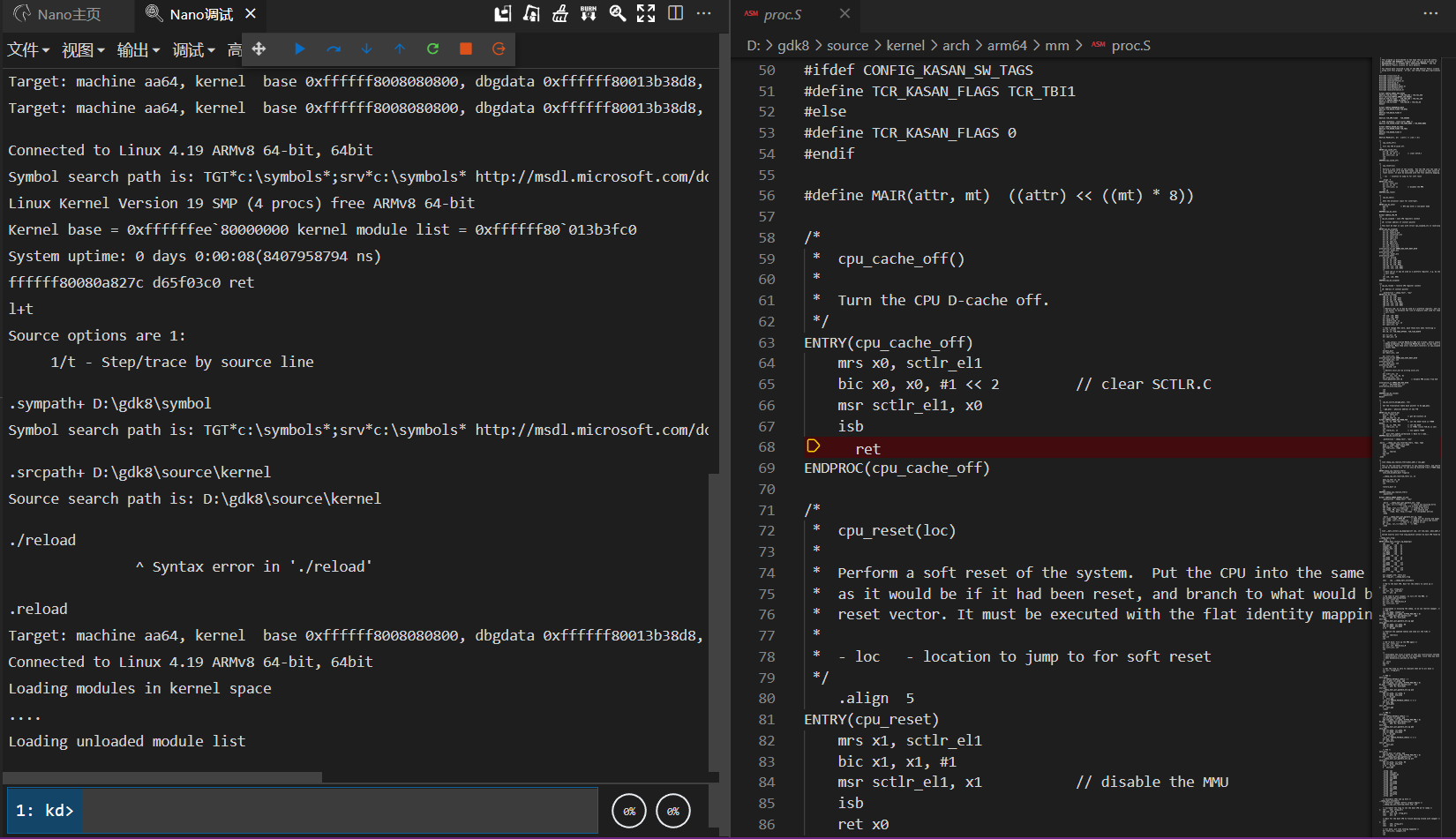Click the kernel breadcrumb segment
The image size is (1456, 839).
point(905,46)
